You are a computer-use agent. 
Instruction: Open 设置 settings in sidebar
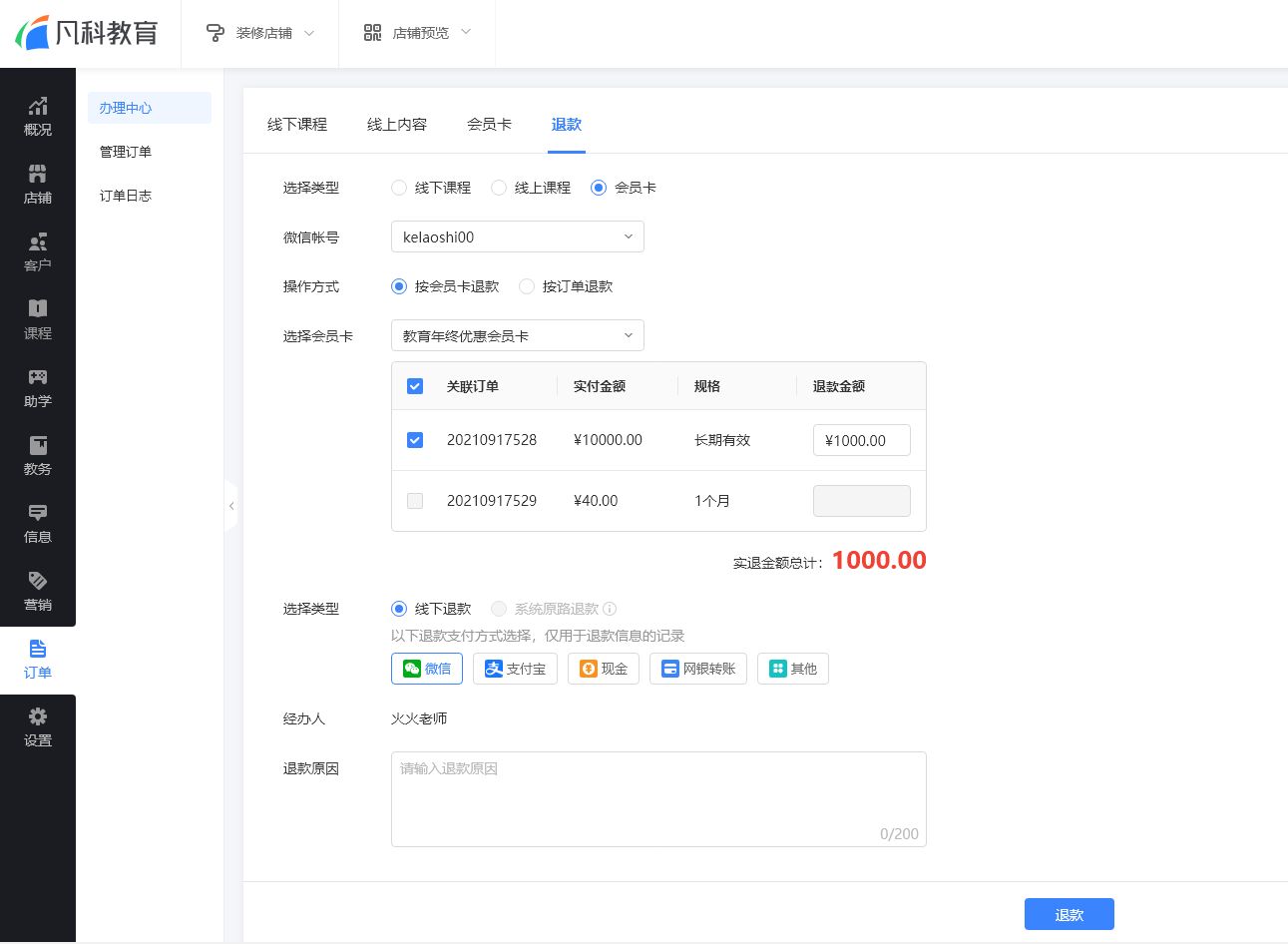click(38, 728)
